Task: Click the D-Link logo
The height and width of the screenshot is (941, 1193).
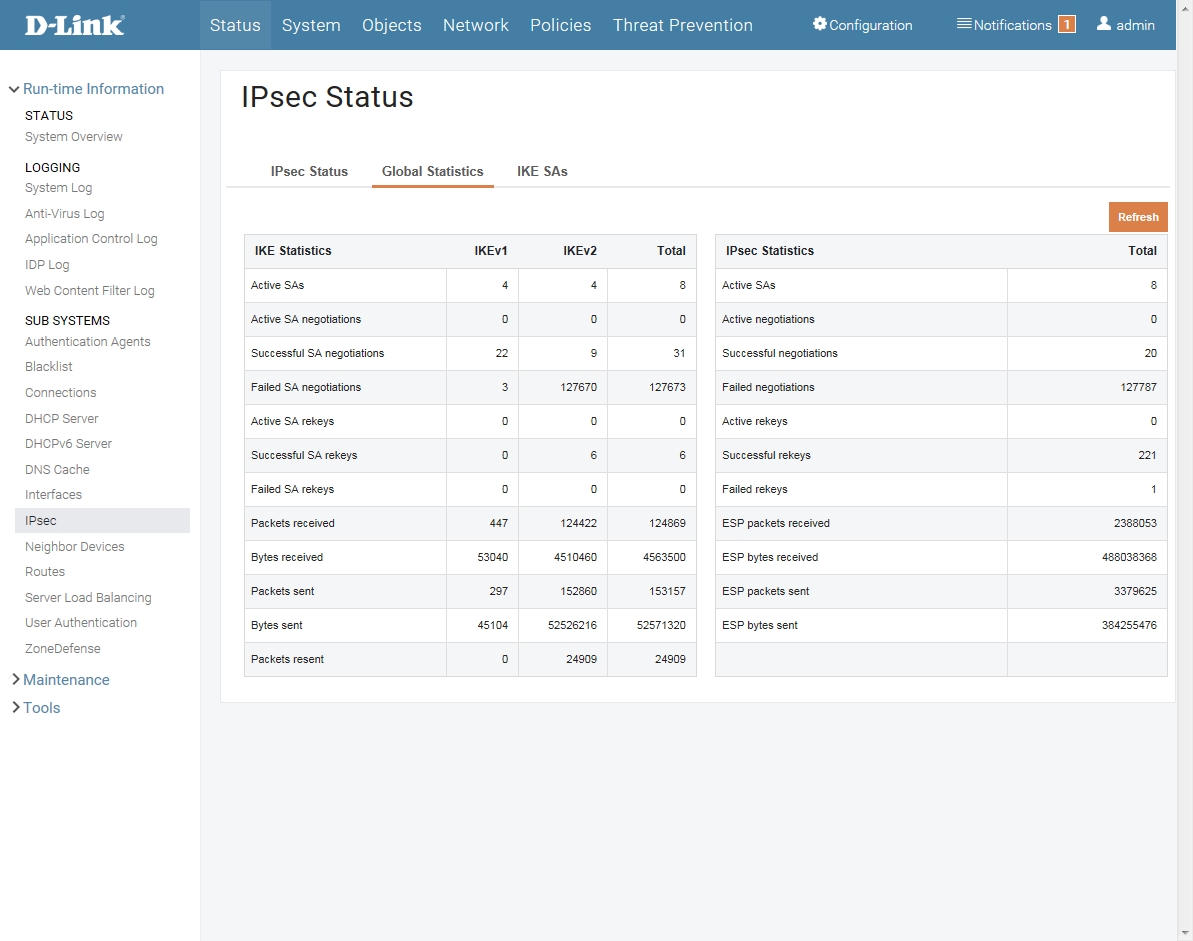Action: (x=75, y=25)
